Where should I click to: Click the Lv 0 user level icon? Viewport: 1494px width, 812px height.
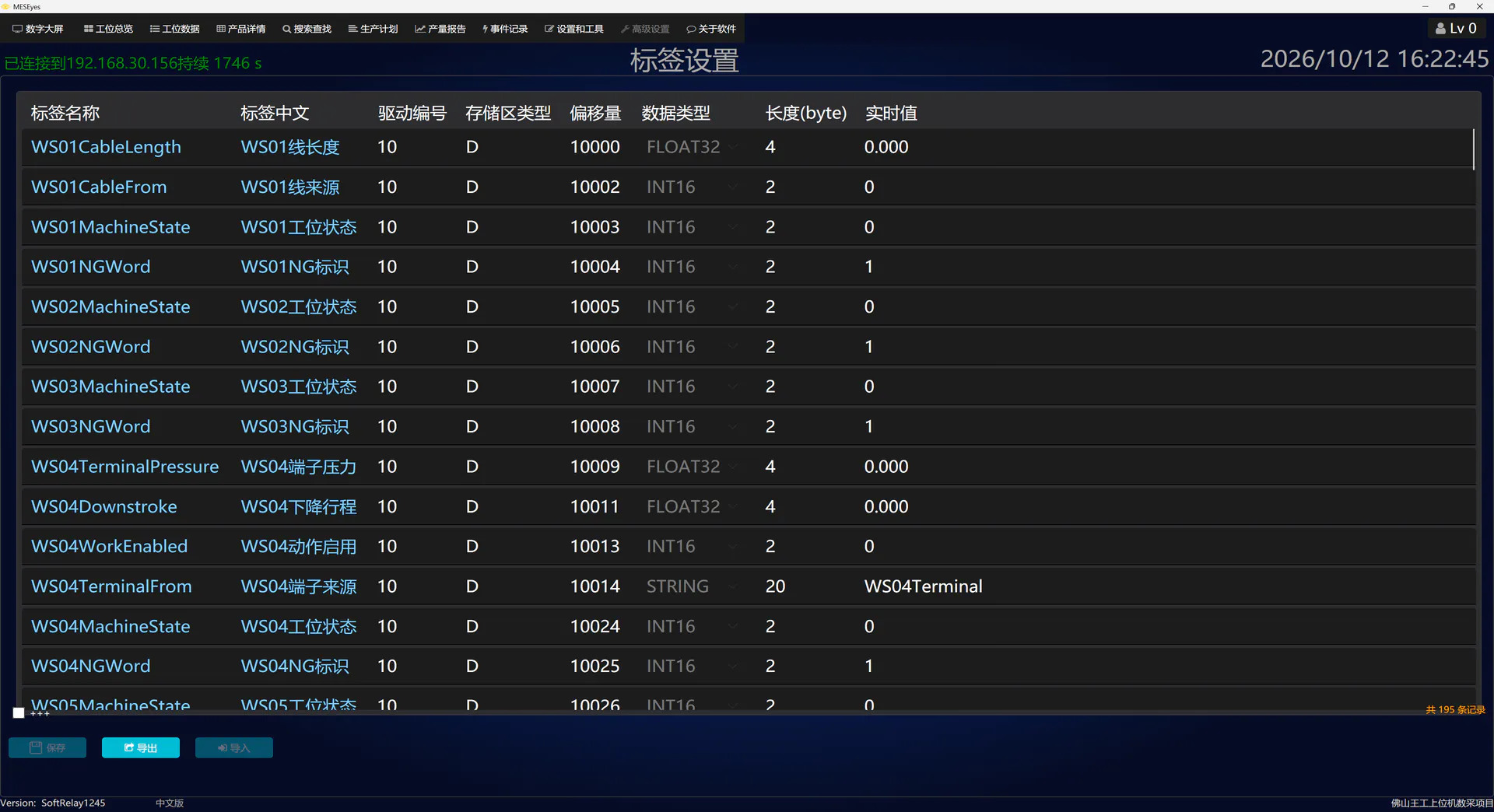point(1456,28)
